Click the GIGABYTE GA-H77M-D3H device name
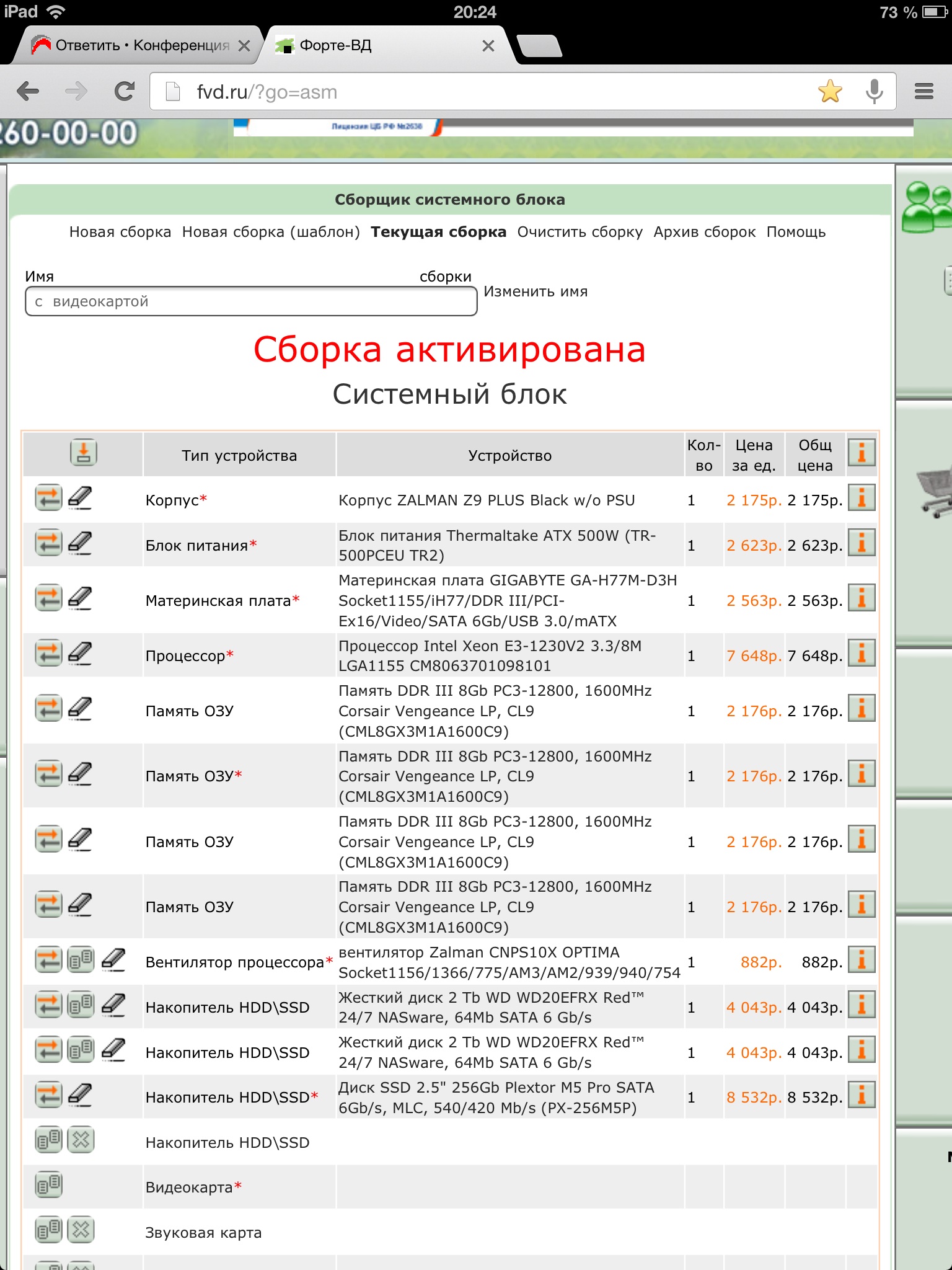 pos(508,601)
